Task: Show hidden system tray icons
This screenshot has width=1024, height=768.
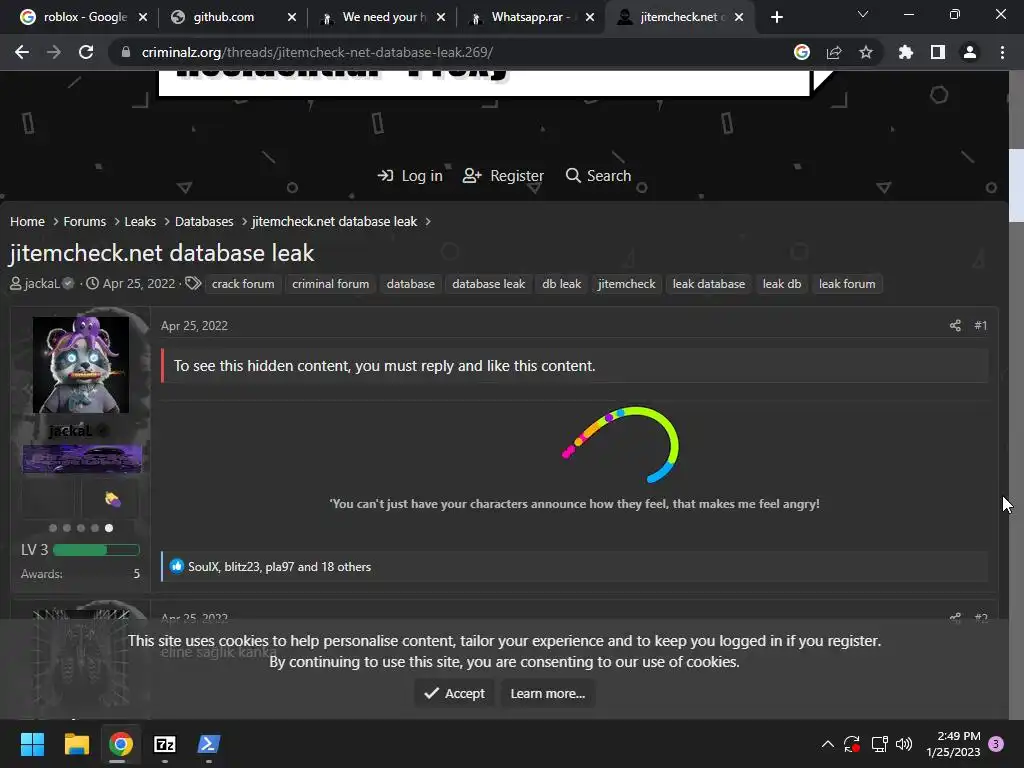Action: pos(827,744)
